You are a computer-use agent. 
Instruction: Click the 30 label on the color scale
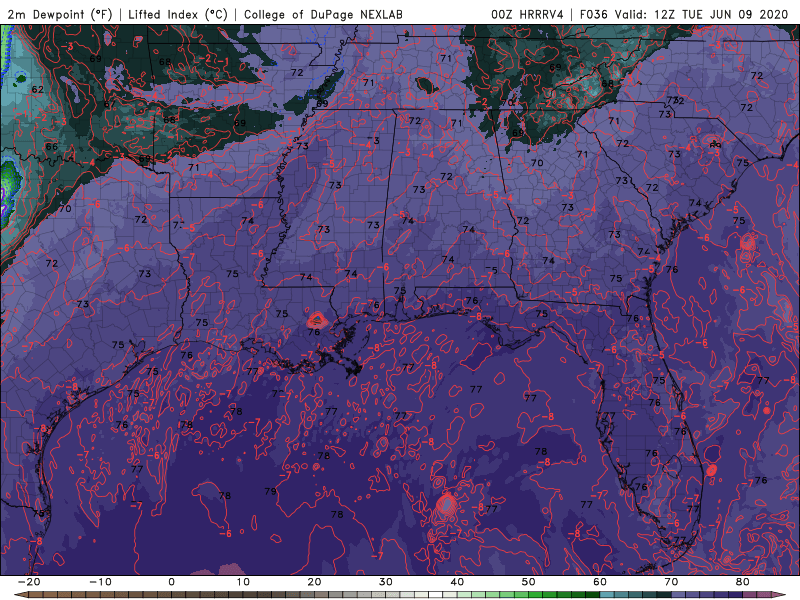pos(386,582)
